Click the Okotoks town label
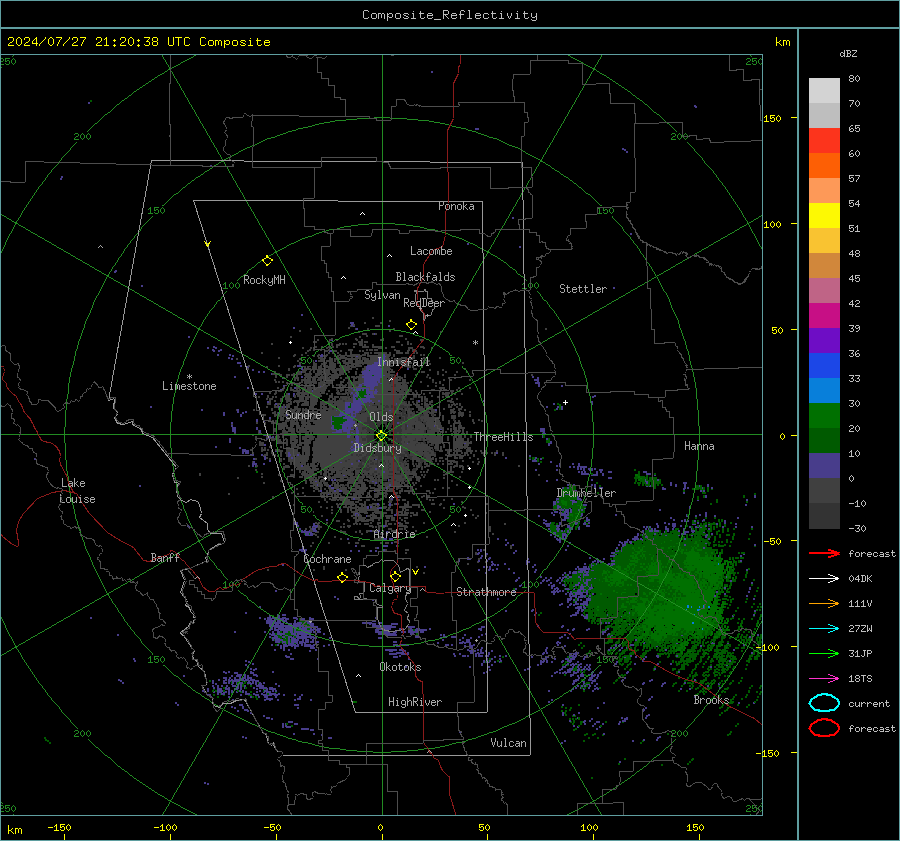The height and width of the screenshot is (841, 900). (400, 667)
